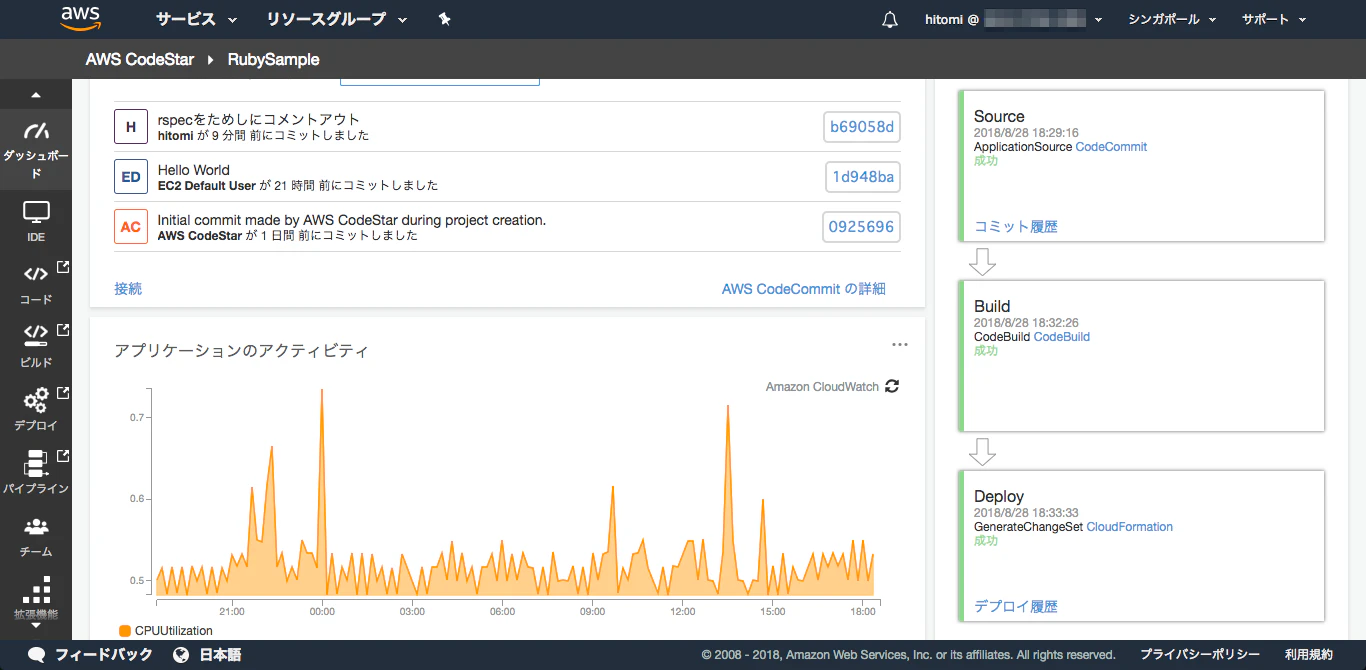1366x670 pixels.
Task: Select the ビルド sidebar label
Action: pyautogui.click(x=36, y=362)
